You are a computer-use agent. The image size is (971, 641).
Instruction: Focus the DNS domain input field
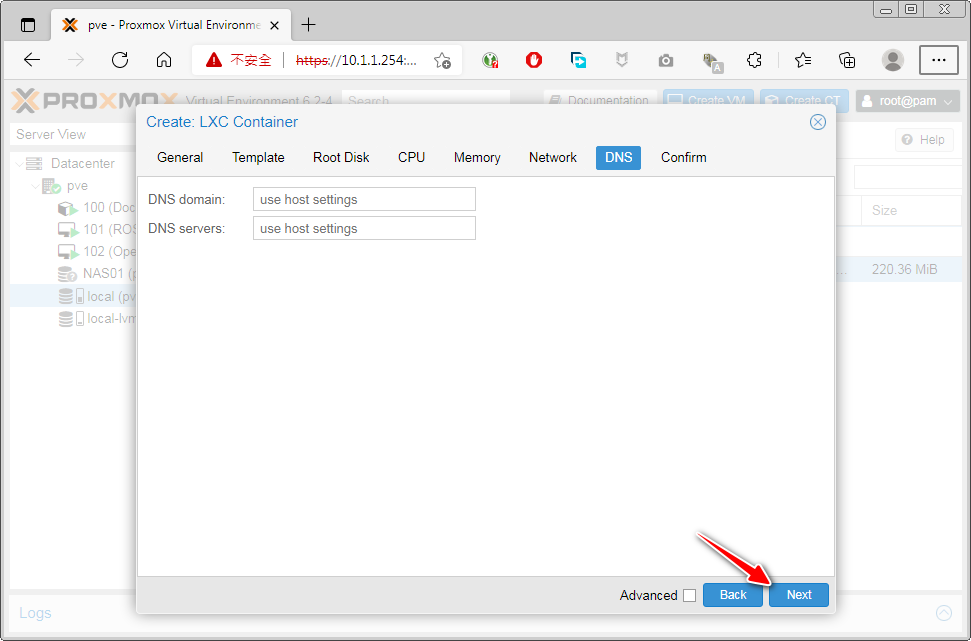(364, 199)
